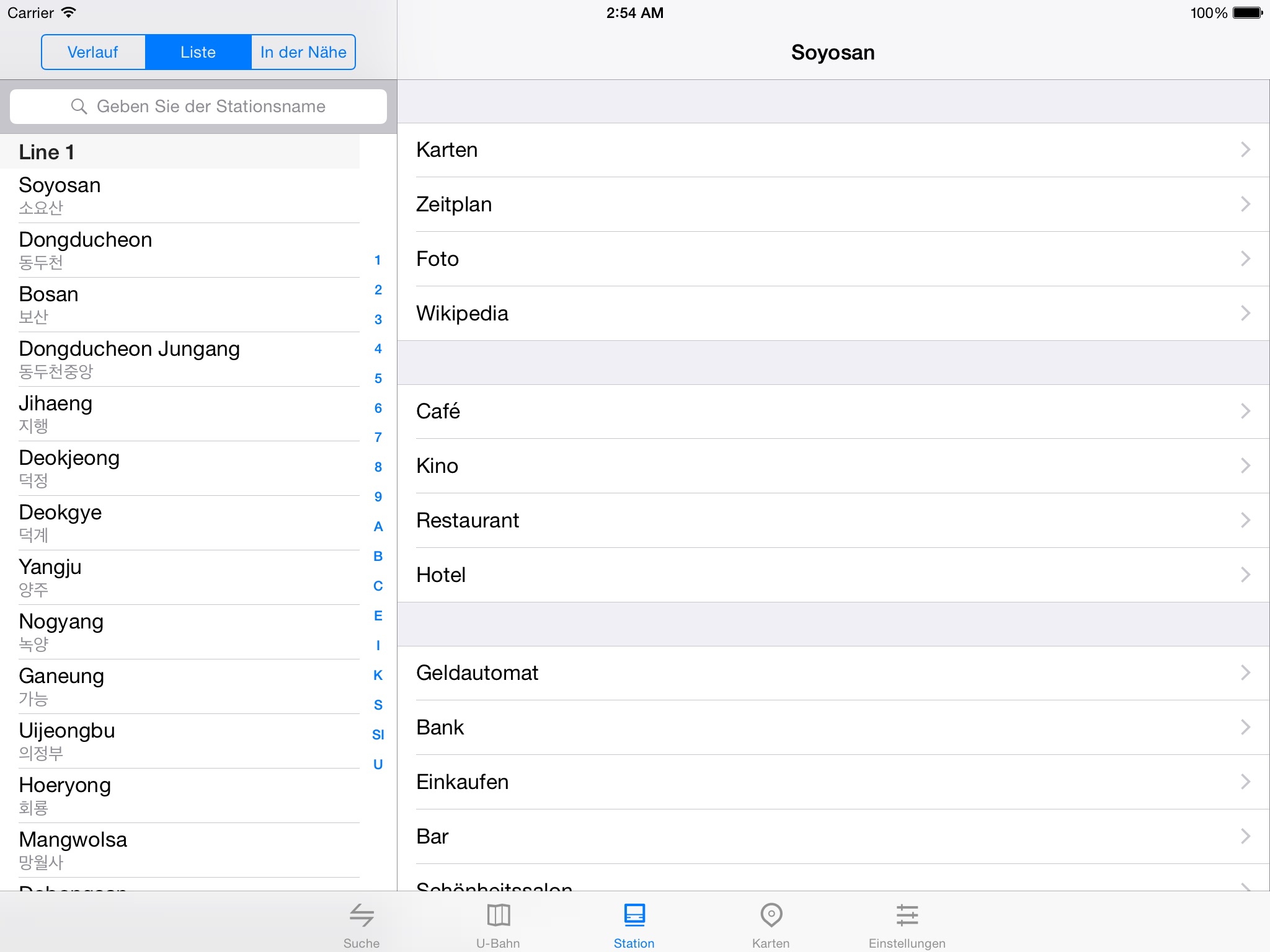Open the Zeitplan row chevron

(x=1245, y=205)
